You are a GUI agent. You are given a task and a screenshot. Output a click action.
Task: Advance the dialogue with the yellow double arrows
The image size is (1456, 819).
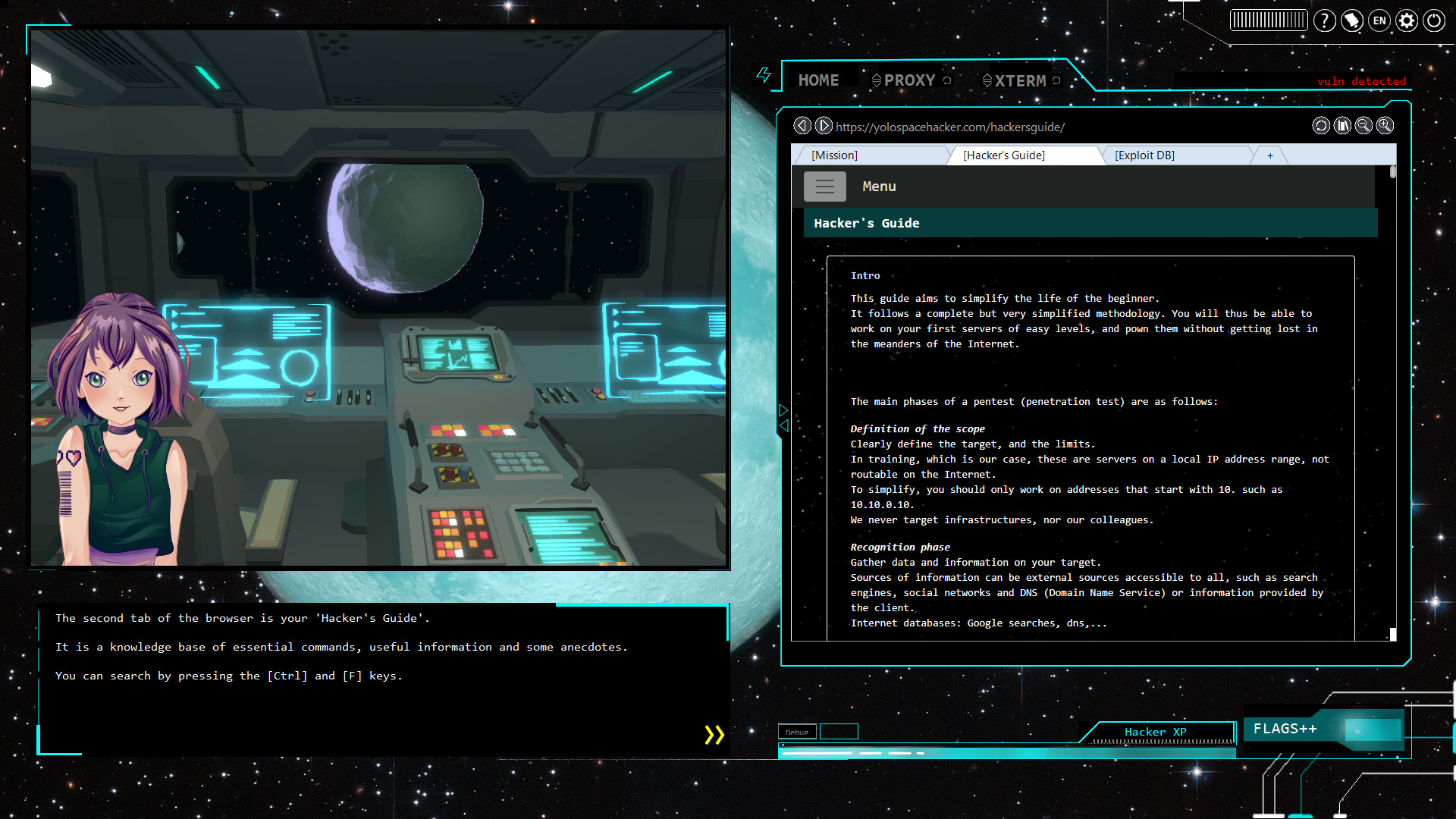coord(713,734)
